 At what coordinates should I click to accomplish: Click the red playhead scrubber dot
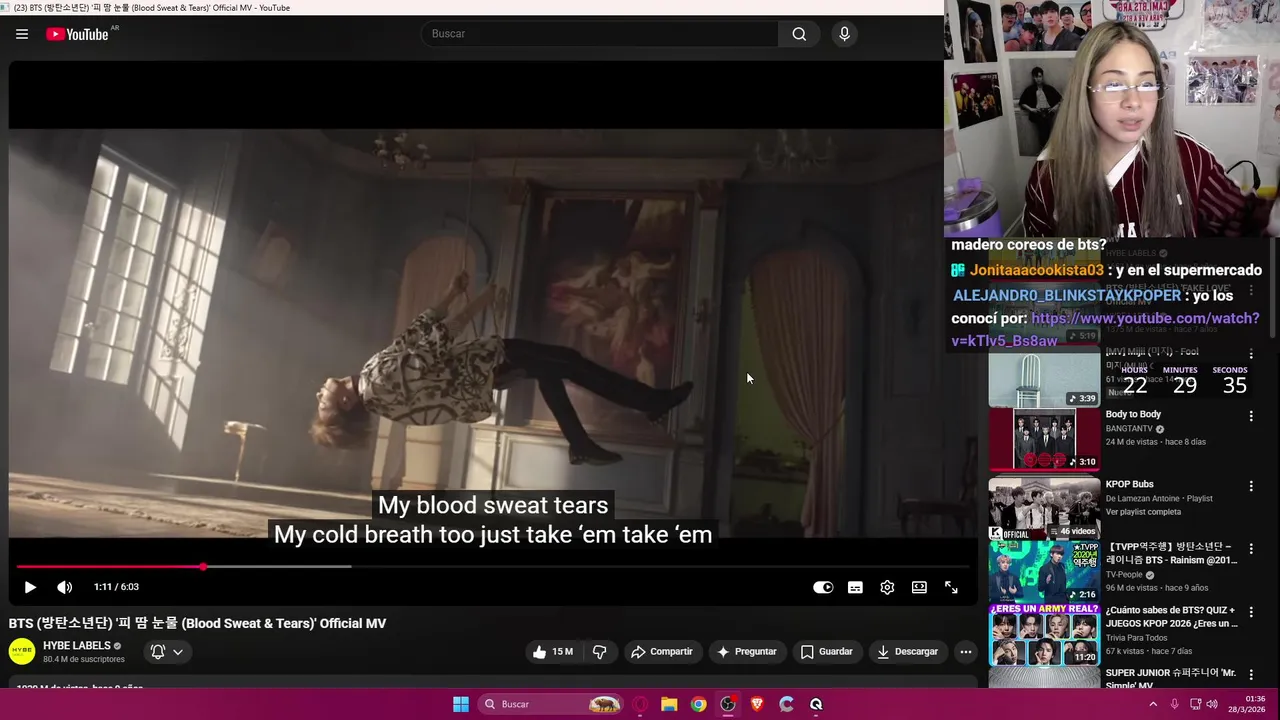(x=203, y=567)
